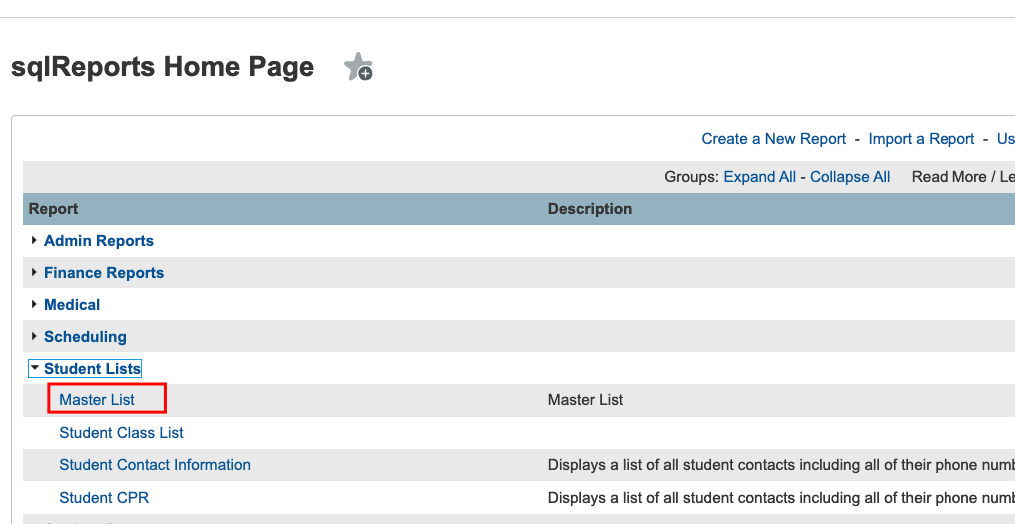Open the Medical group link
The height and width of the screenshot is (524, 1015).
pos(72,304)
